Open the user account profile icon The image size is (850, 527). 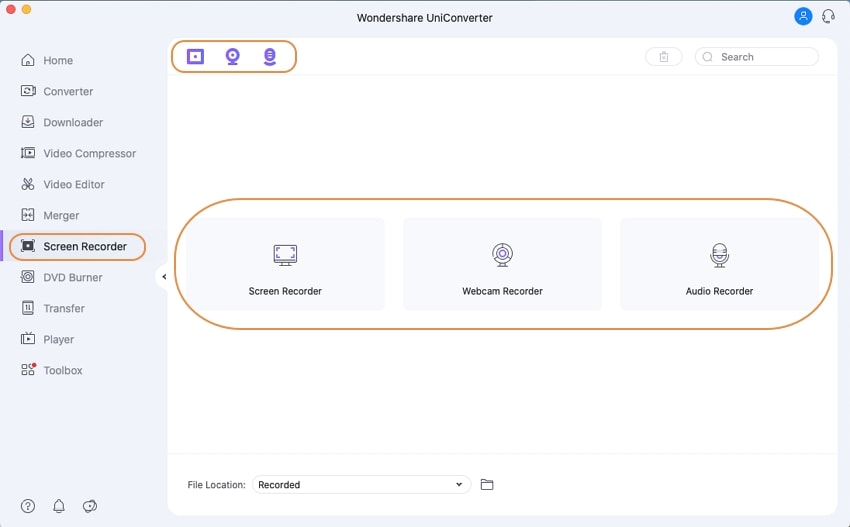(x=803, y=16)
